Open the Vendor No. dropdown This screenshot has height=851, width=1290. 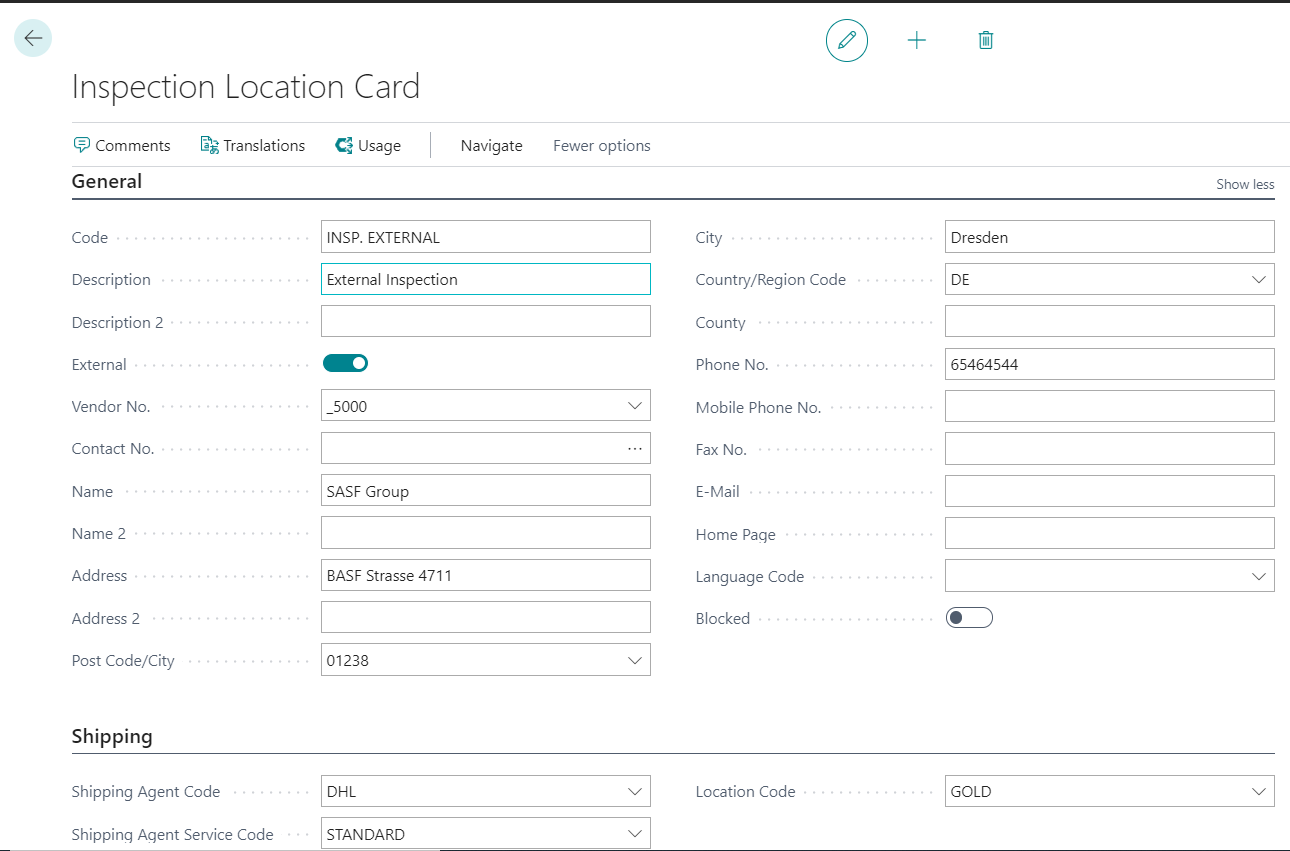[x=634, y=406]
